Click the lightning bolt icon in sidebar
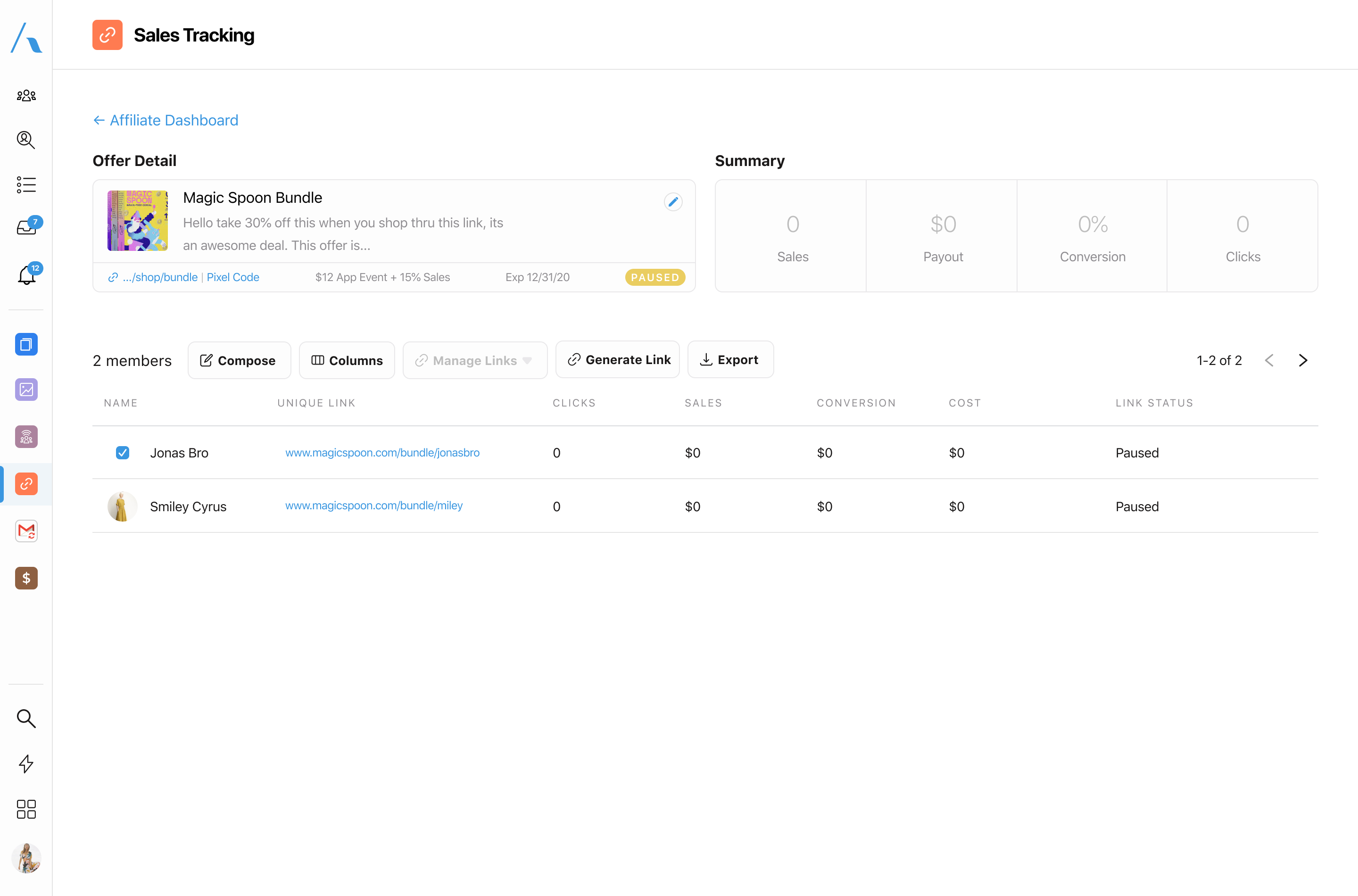Viewport: 1358px width, 896px height. click(26, 763)
